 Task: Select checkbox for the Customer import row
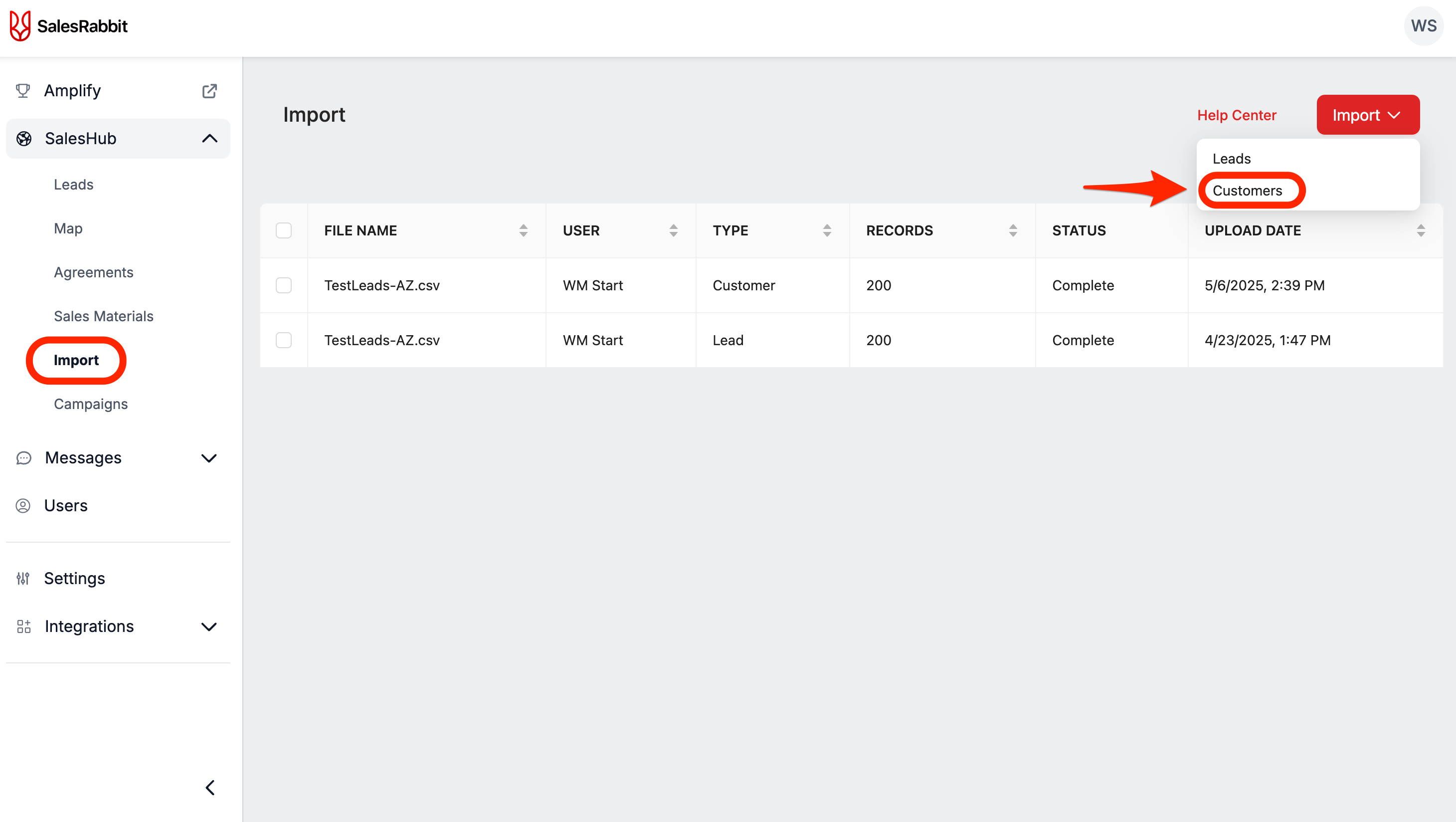coord(284,285)
